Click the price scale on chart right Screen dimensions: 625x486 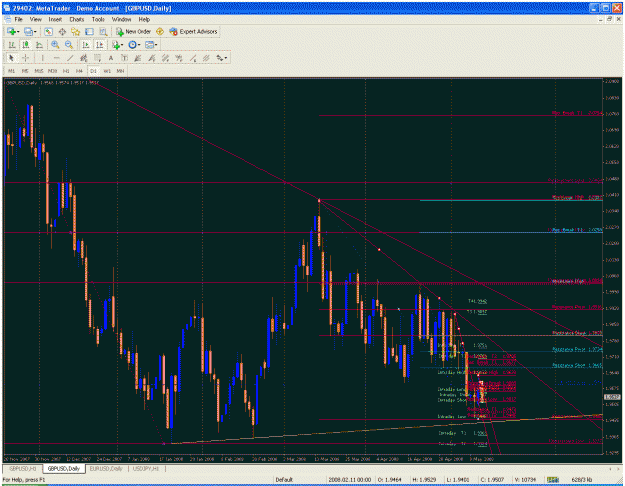[612, 266]
